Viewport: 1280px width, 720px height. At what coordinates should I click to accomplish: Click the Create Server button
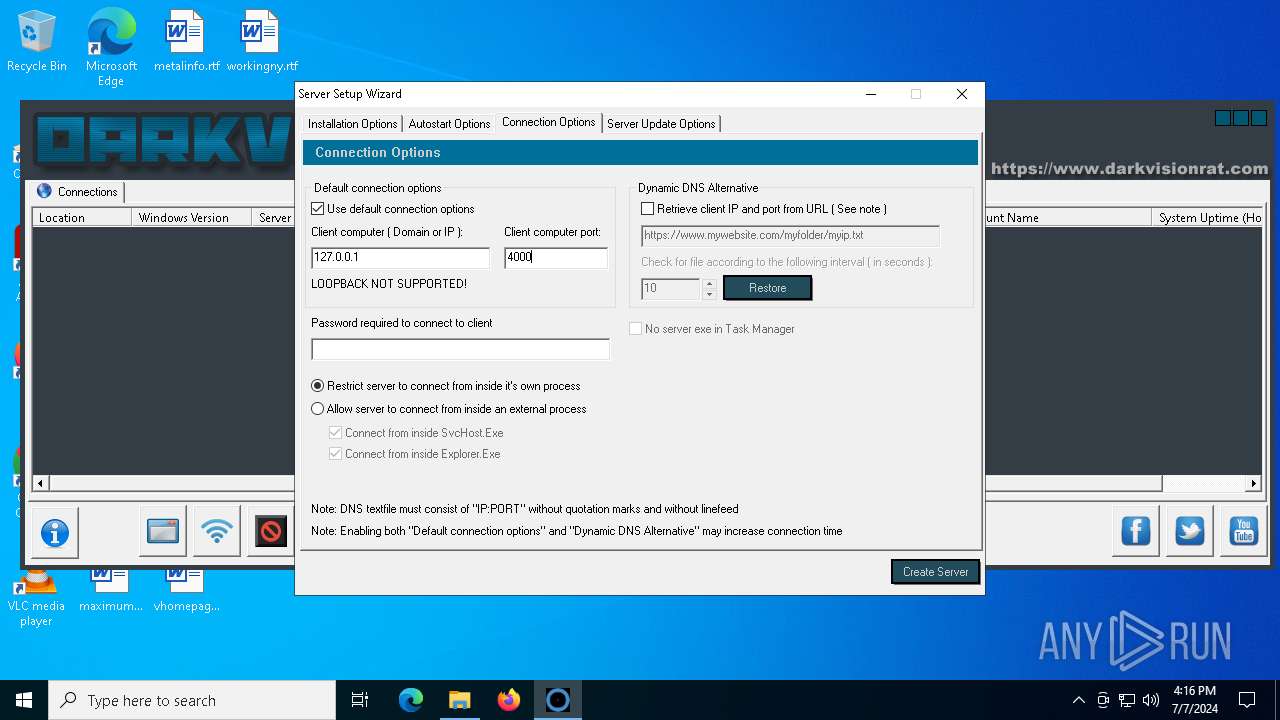(935, 571)
